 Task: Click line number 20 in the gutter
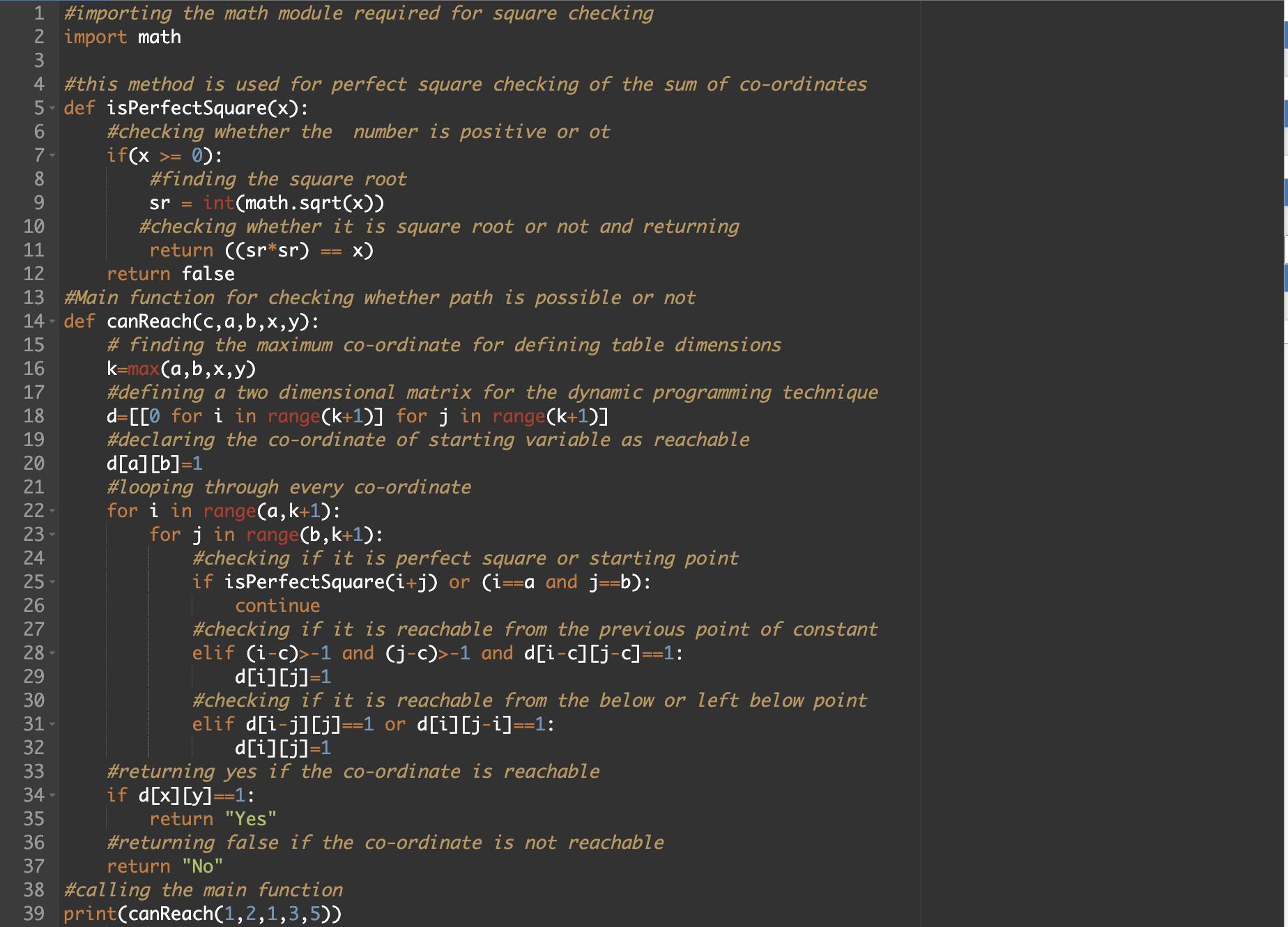(33, 463)
